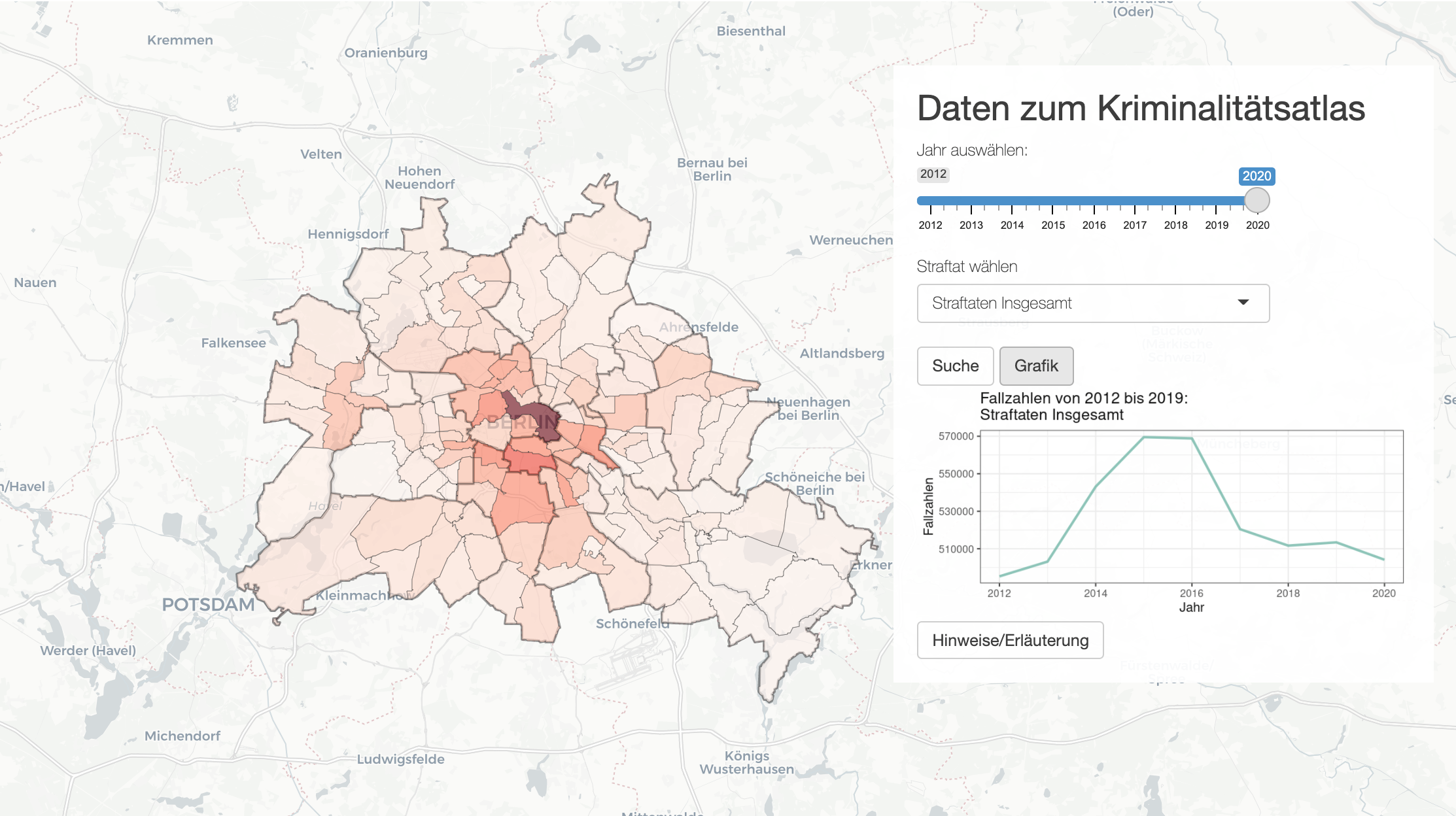Click the 2020 value label above the slider
This screenshot has width=1456, height=816.
point(1255,176)
